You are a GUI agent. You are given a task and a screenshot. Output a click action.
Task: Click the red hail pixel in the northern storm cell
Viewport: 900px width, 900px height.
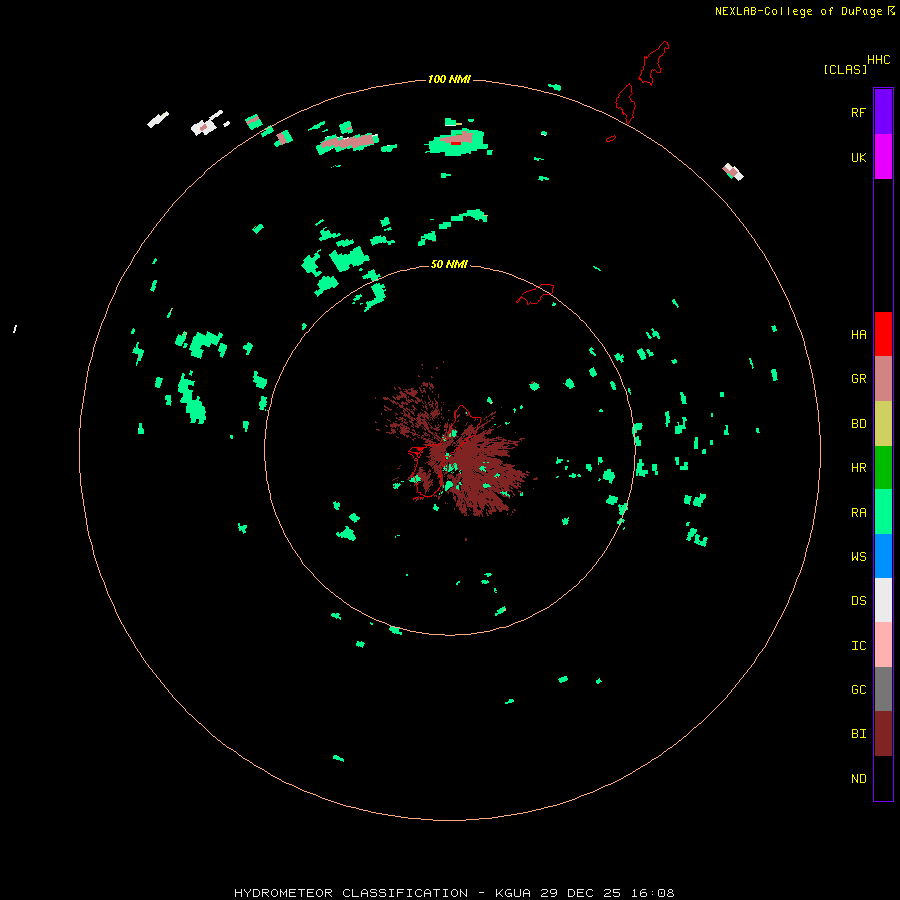tap(456, 143)
